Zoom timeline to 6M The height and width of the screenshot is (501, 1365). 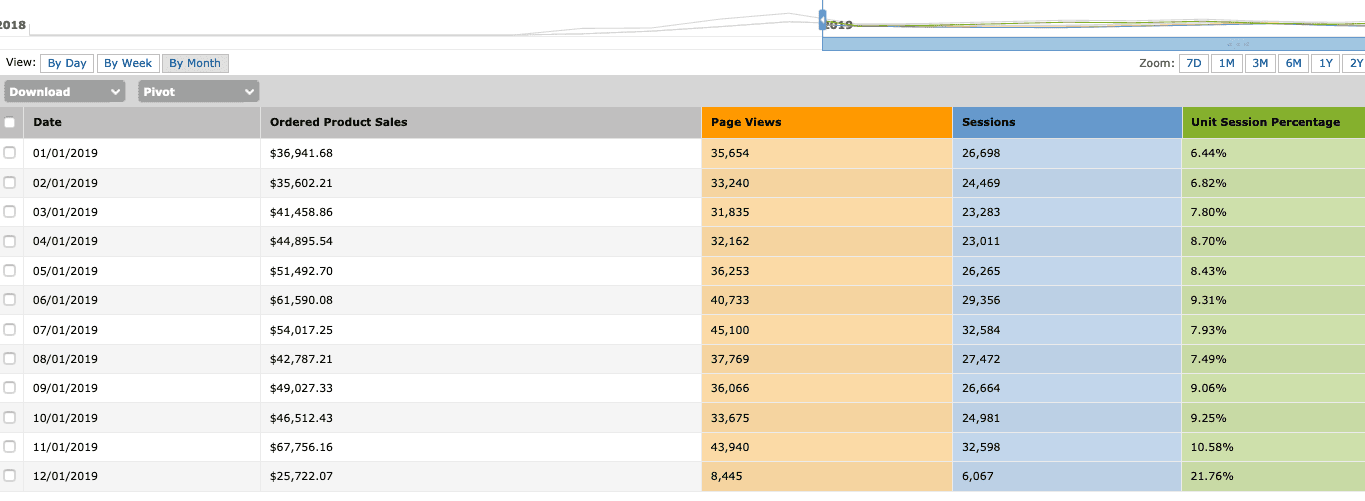1293,63
